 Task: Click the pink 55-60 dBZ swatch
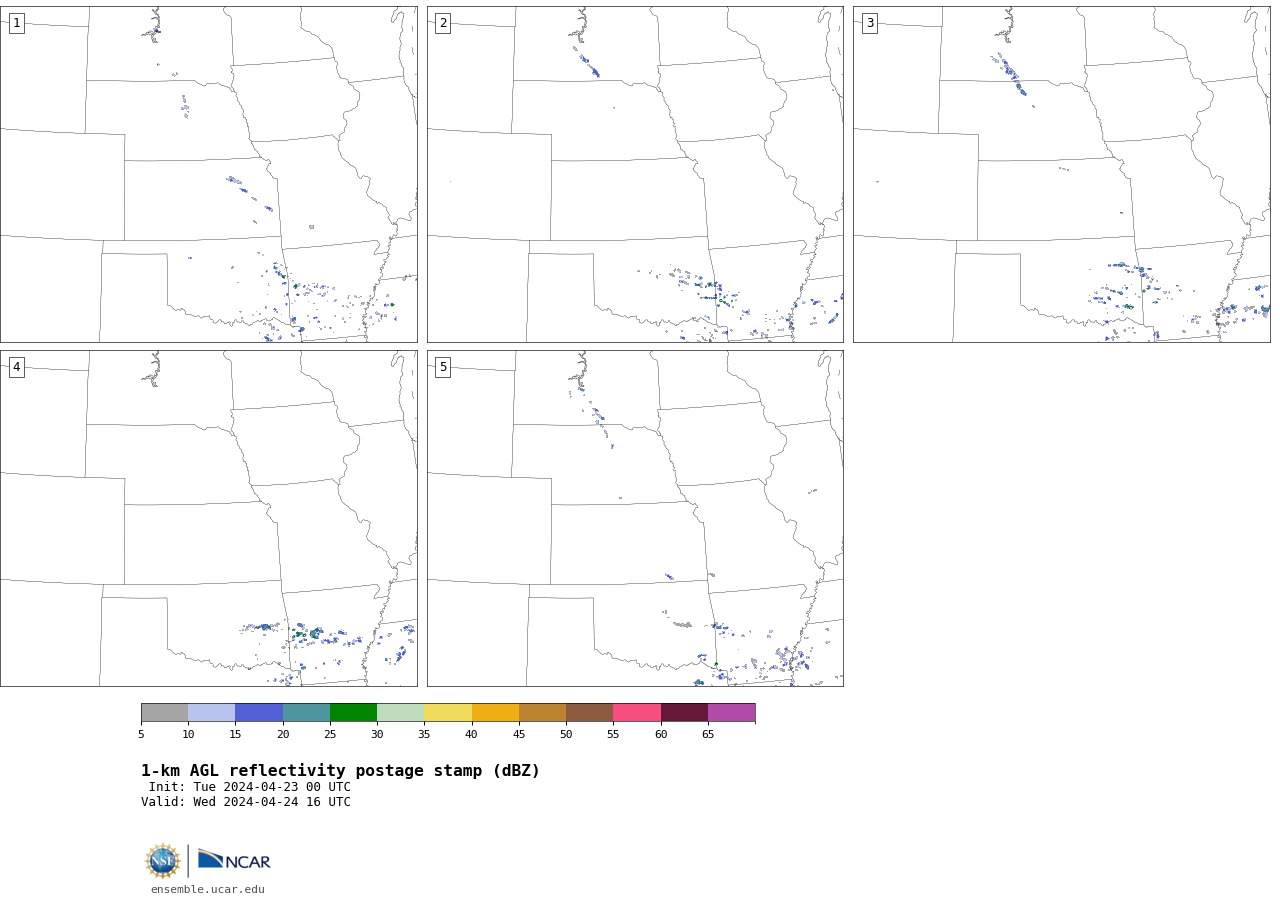pyautogui.click(x=637, y=713)
